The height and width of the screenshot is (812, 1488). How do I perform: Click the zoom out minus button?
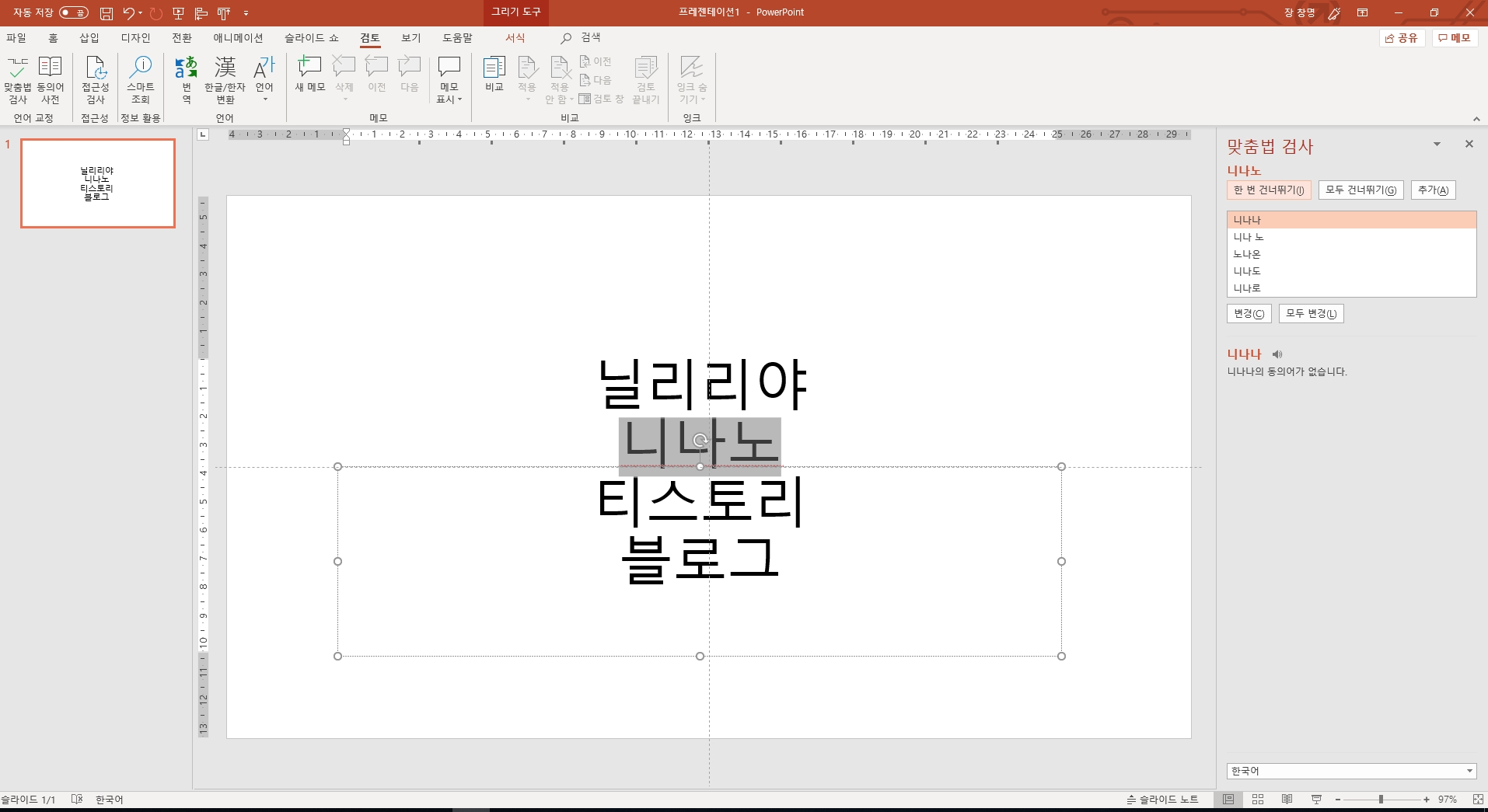[x=1338, y=800]
